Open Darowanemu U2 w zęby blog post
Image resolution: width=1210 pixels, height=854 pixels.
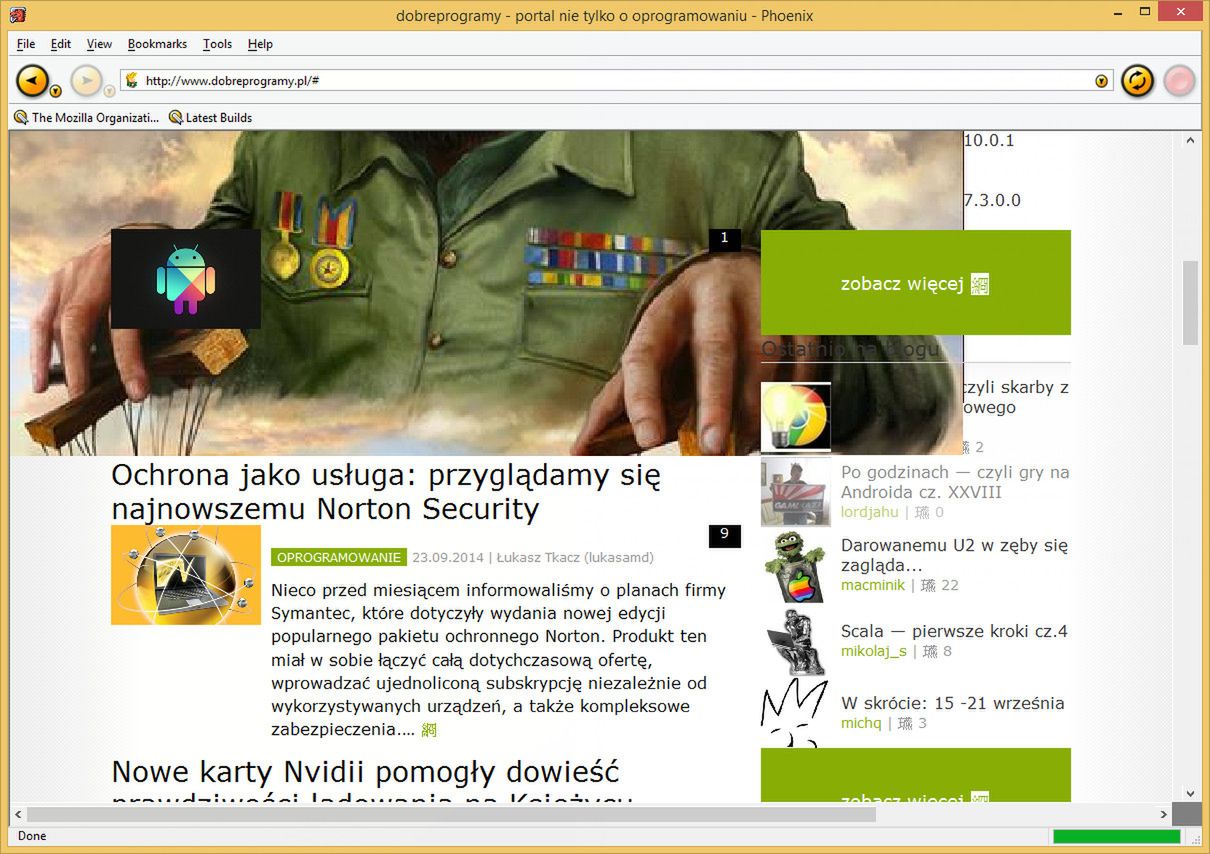pos(954,555)
